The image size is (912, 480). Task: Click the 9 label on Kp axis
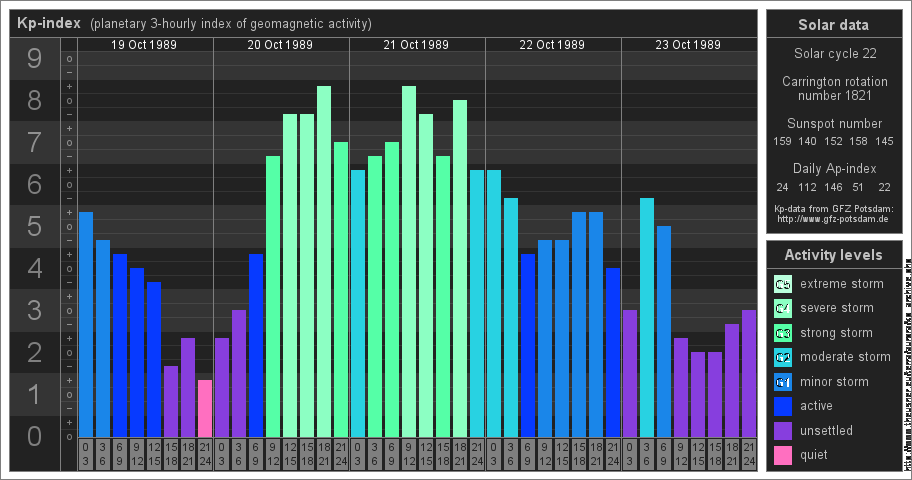point(34,59)
